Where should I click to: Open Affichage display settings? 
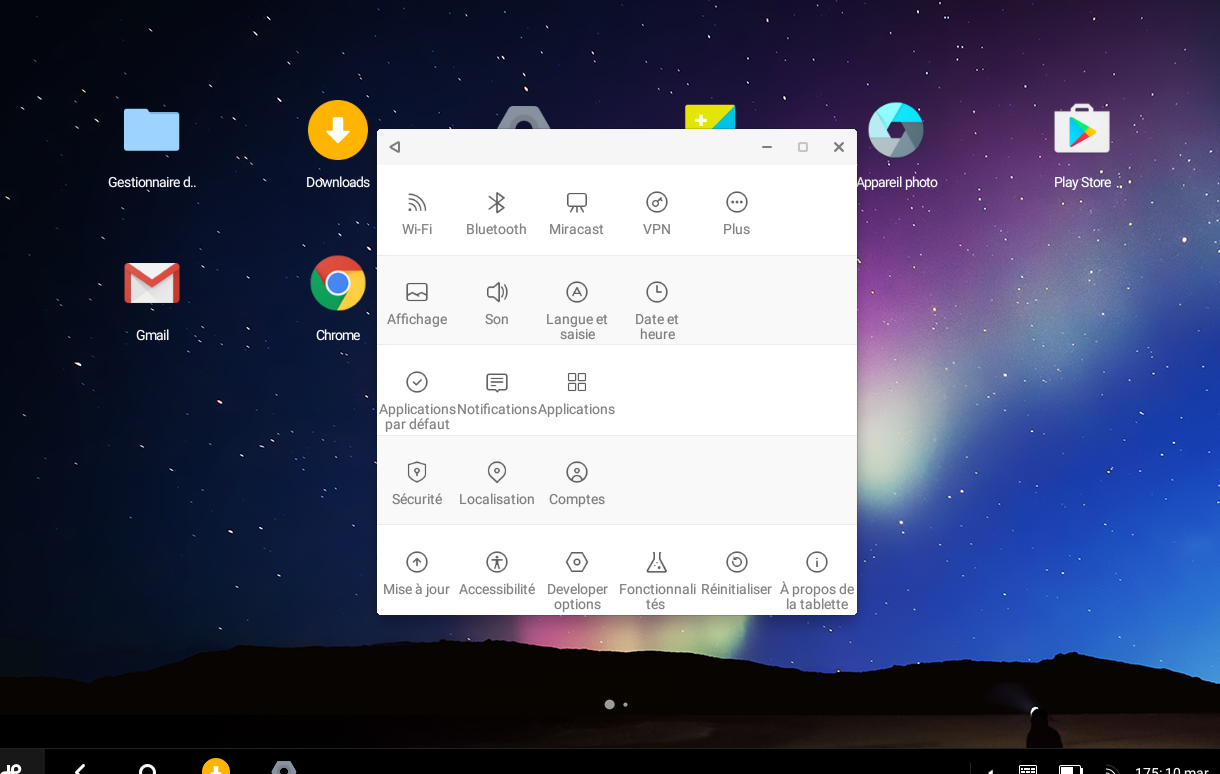pos(417,303)
